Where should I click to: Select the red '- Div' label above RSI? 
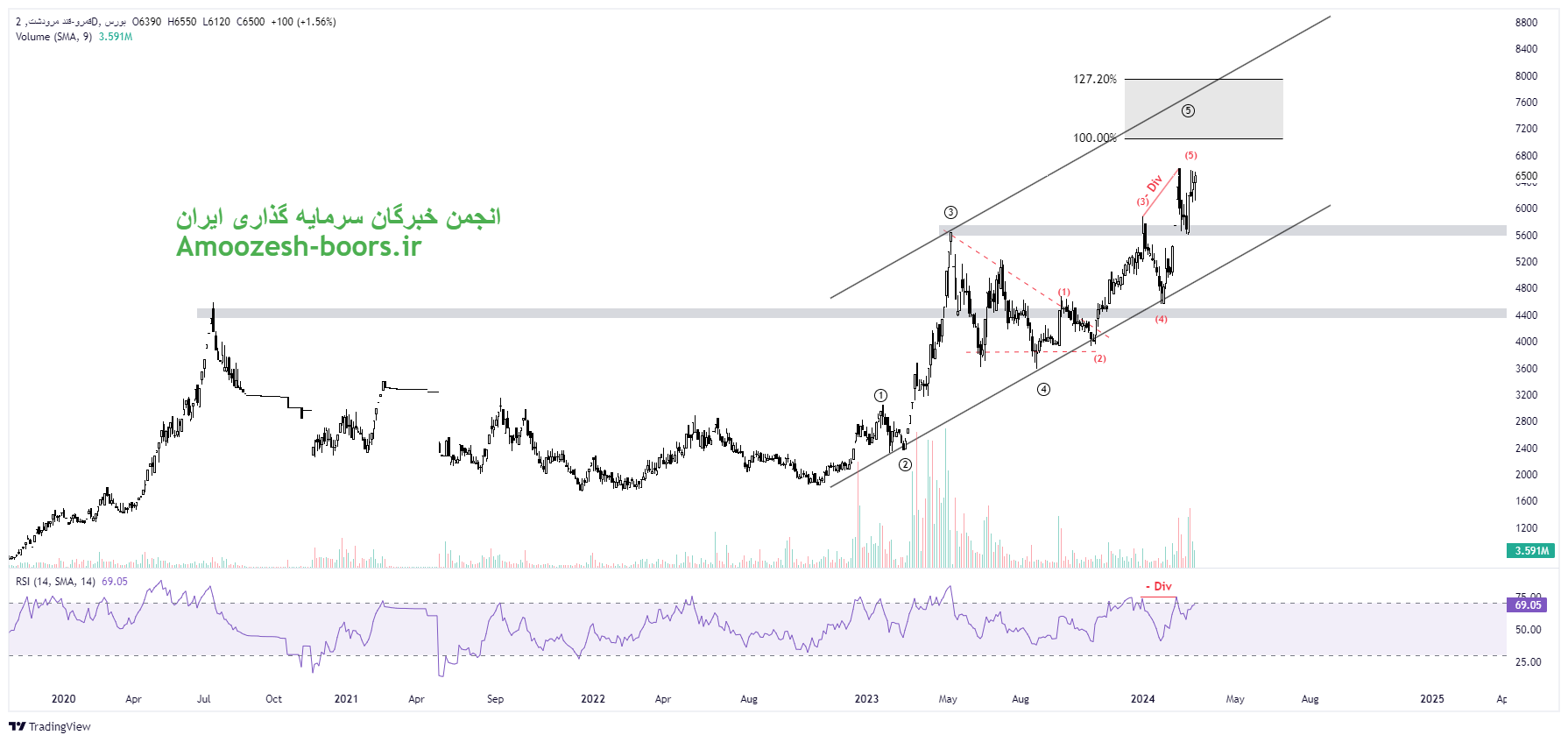(1159, 586)
